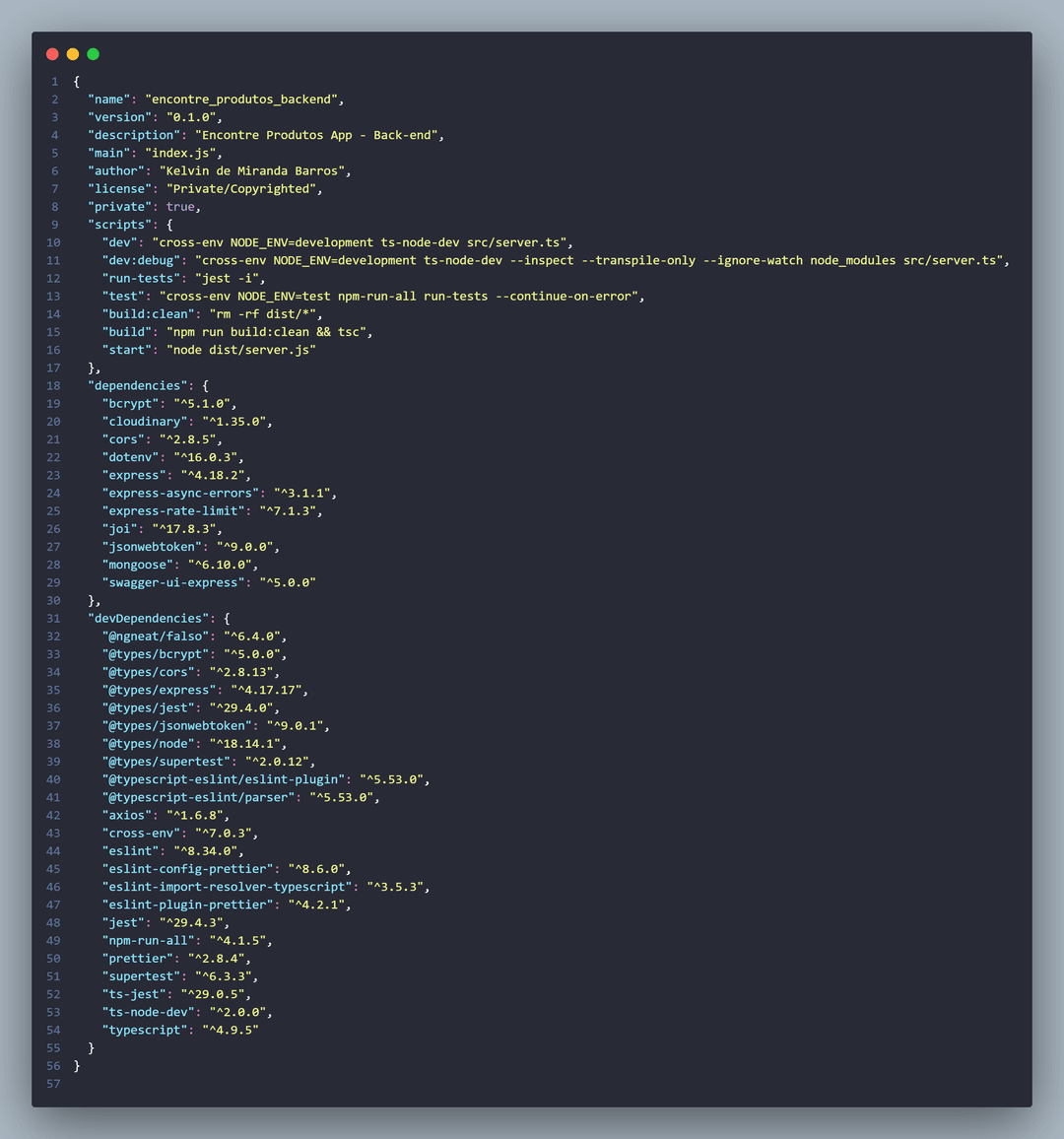Image resolution: width=1064 pixels, height=1139 pixels.
Task: Click the "express-rate-limit" key
Action: tap(173, 511)
